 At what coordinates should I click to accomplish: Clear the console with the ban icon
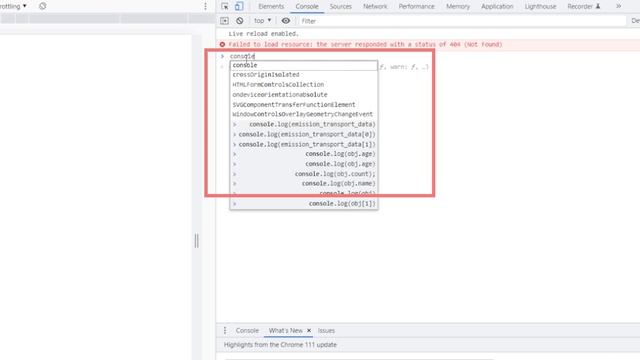pos(240,21)
